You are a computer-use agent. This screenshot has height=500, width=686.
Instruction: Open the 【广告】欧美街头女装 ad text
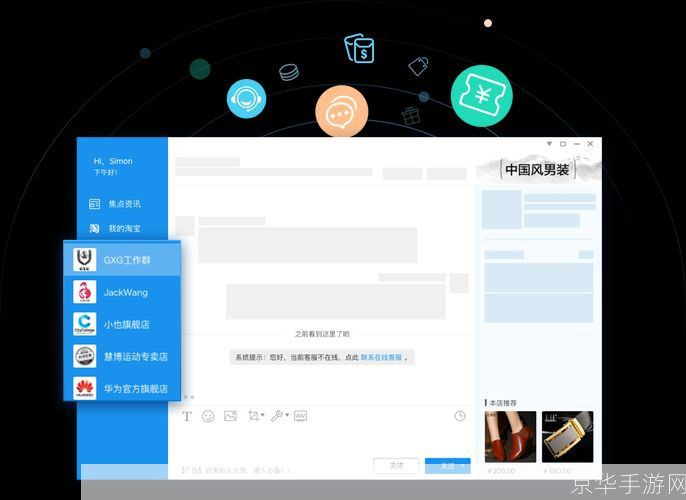[x=235, y=471]
